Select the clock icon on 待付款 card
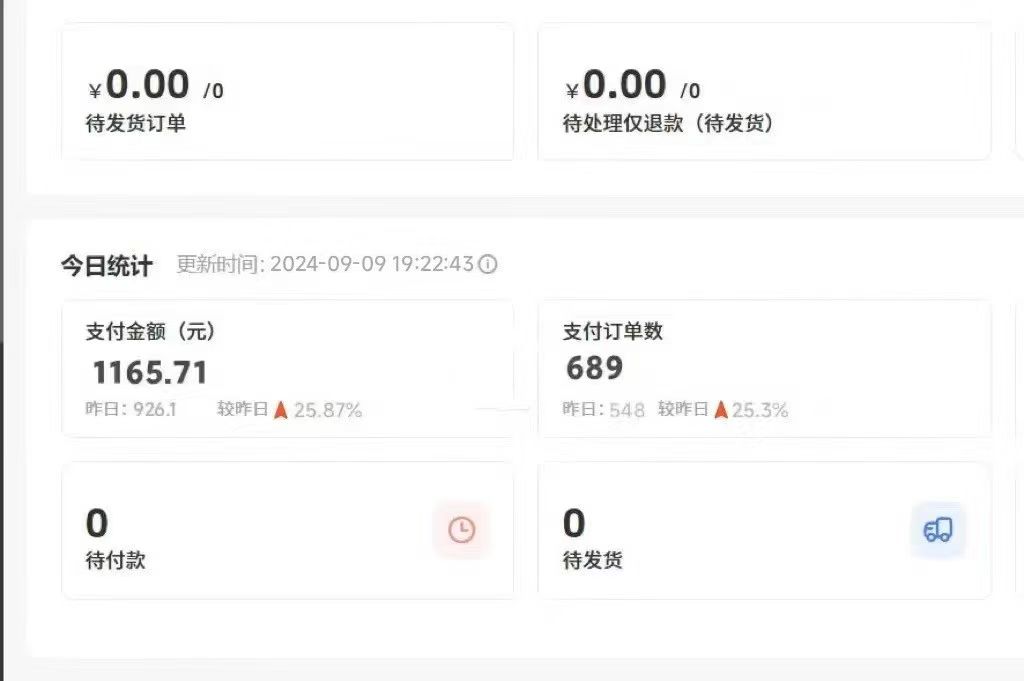 point(460,529)
